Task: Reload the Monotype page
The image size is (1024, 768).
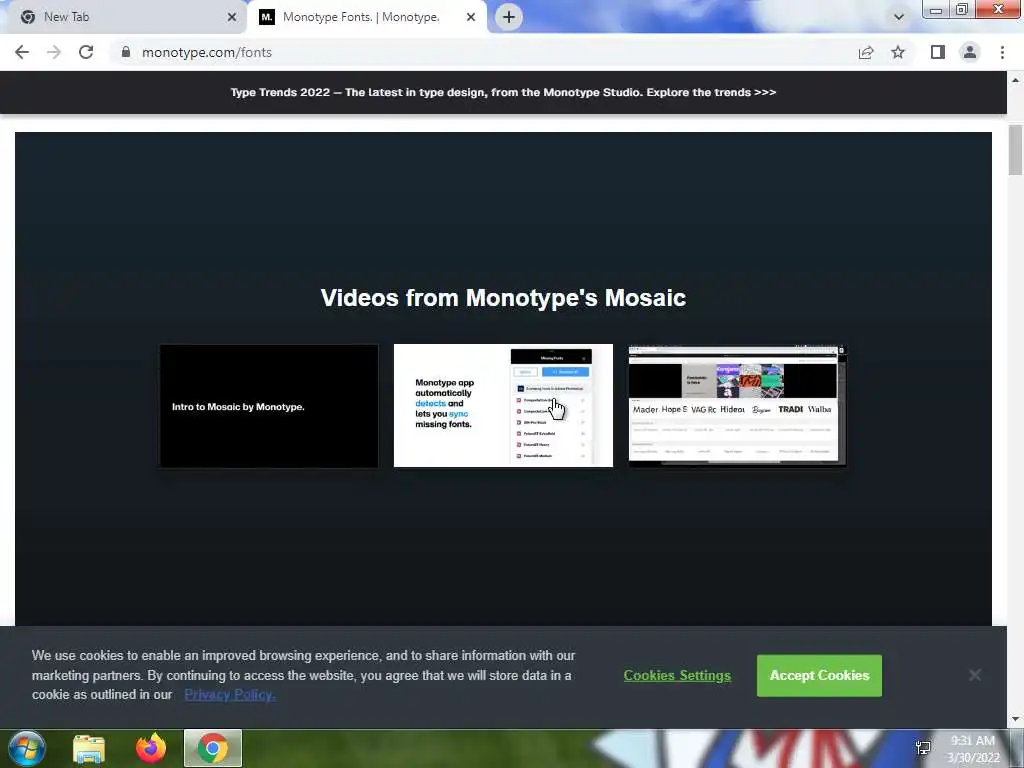Action: [x=86, y=52]
